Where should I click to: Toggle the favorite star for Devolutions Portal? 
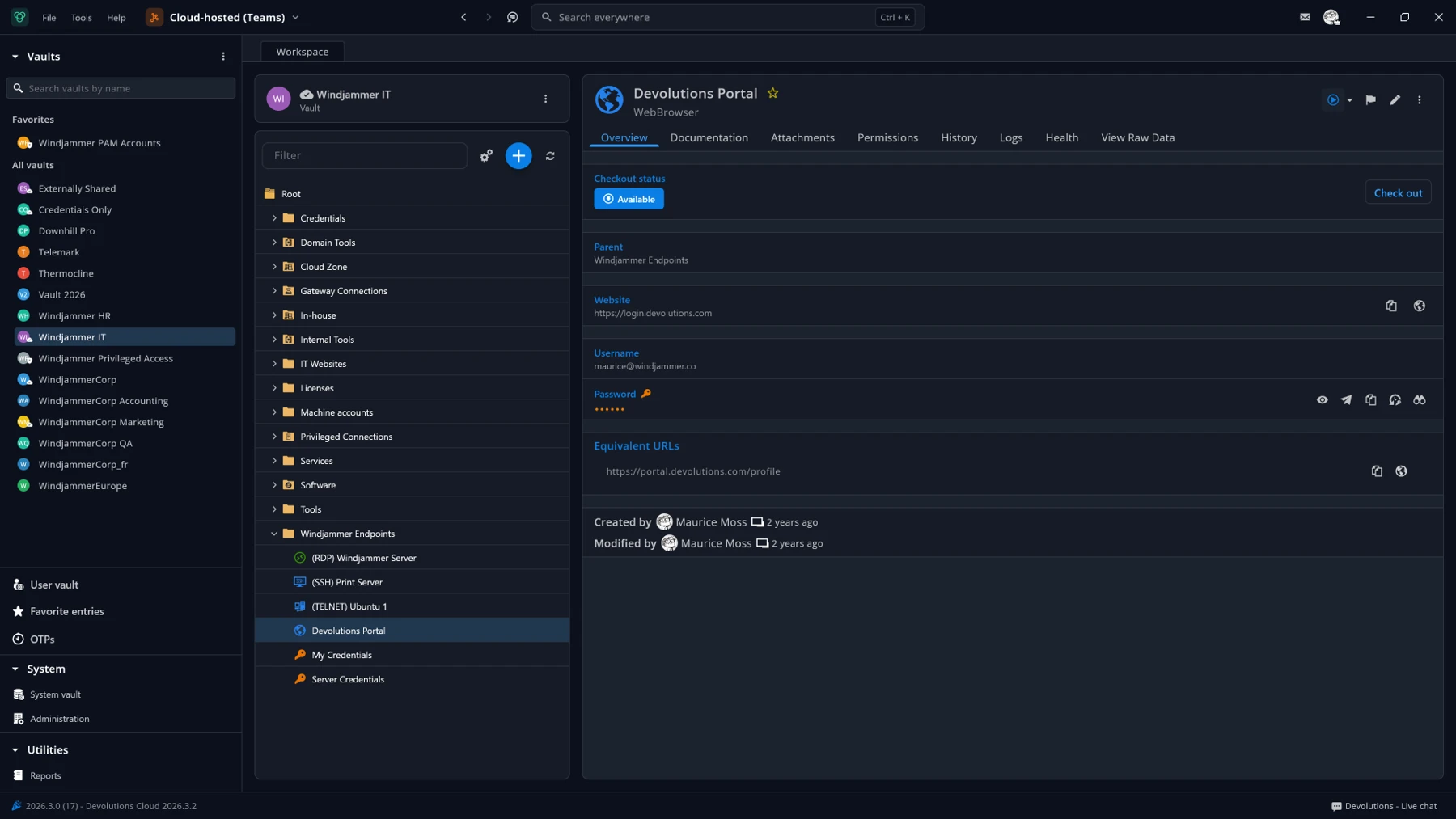[x=772, y=93]
